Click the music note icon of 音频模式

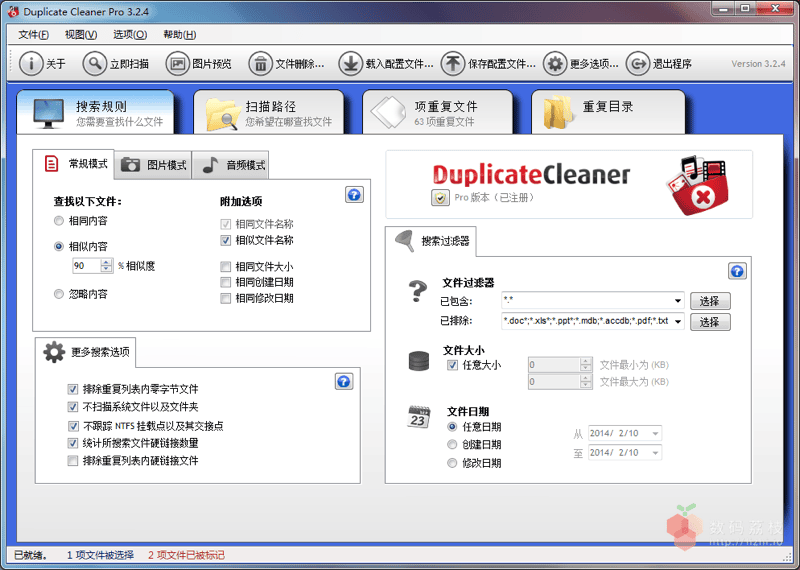click(x=210, y=165)
